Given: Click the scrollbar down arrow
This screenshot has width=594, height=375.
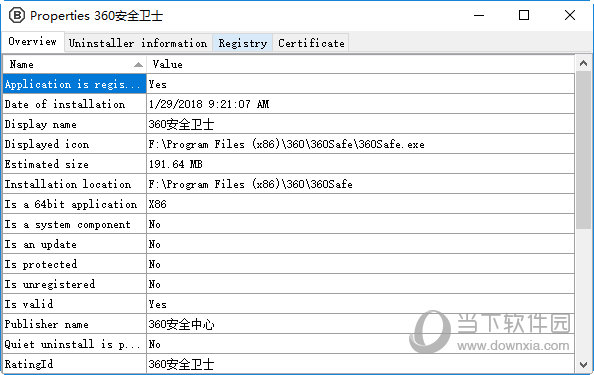Looking at the screenshot, I should point(583,364).
